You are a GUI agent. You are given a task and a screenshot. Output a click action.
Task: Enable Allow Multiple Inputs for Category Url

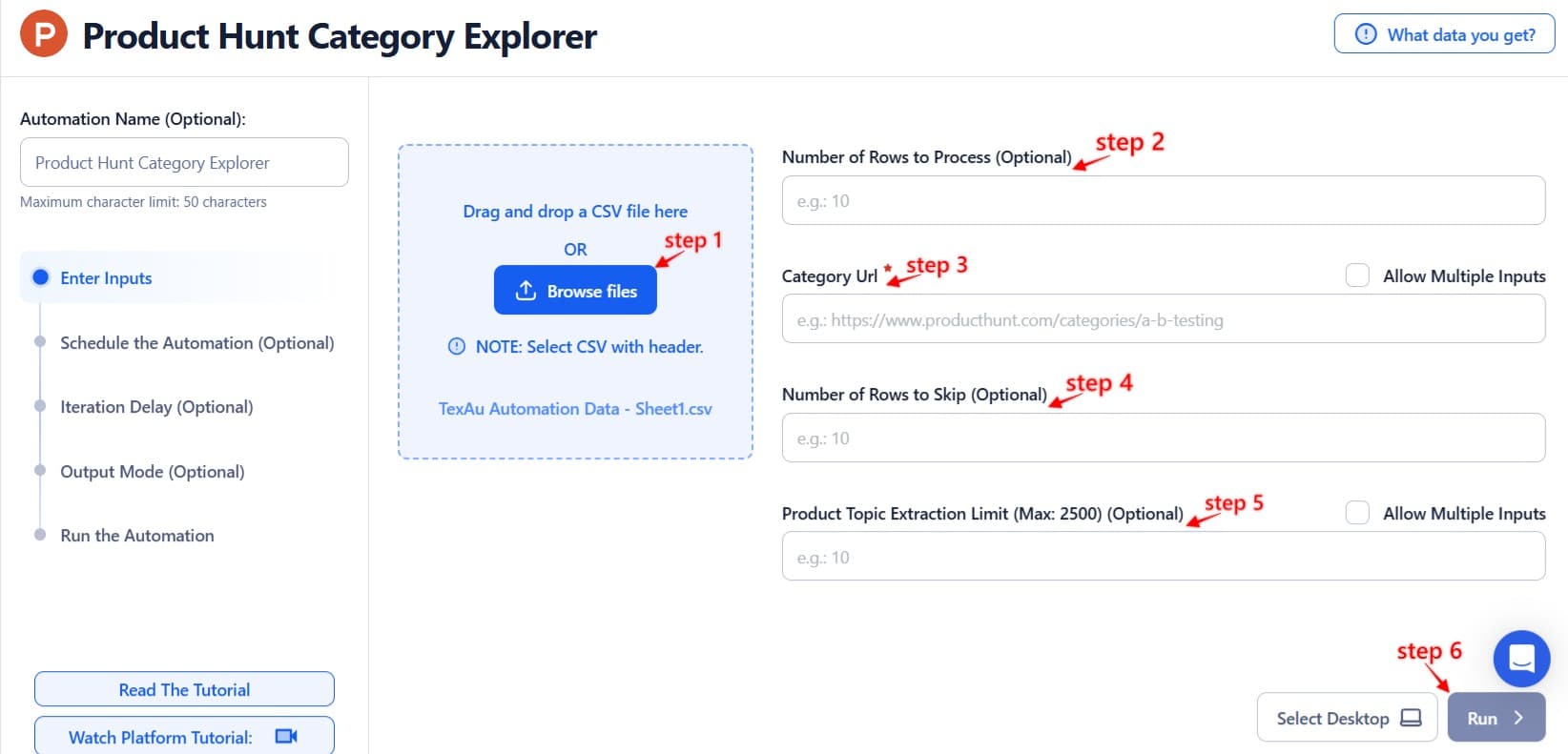1357,275
